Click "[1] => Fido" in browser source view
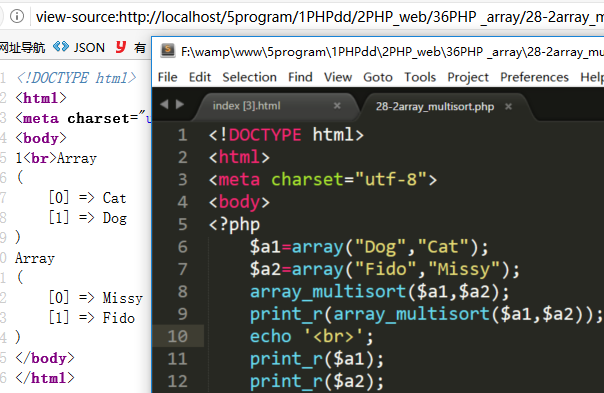Viewport: 604px width, 393px height. click(x=92, y=317)
